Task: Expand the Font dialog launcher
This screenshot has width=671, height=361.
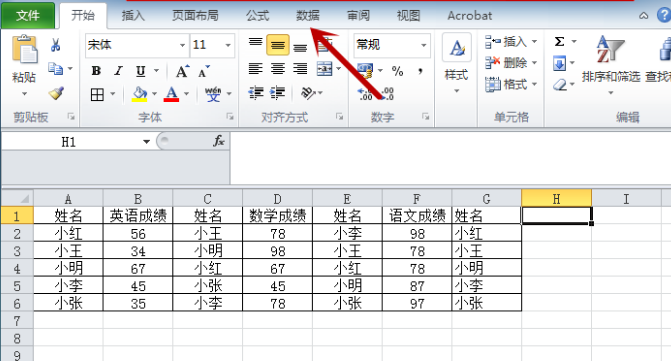Action: 230,116
